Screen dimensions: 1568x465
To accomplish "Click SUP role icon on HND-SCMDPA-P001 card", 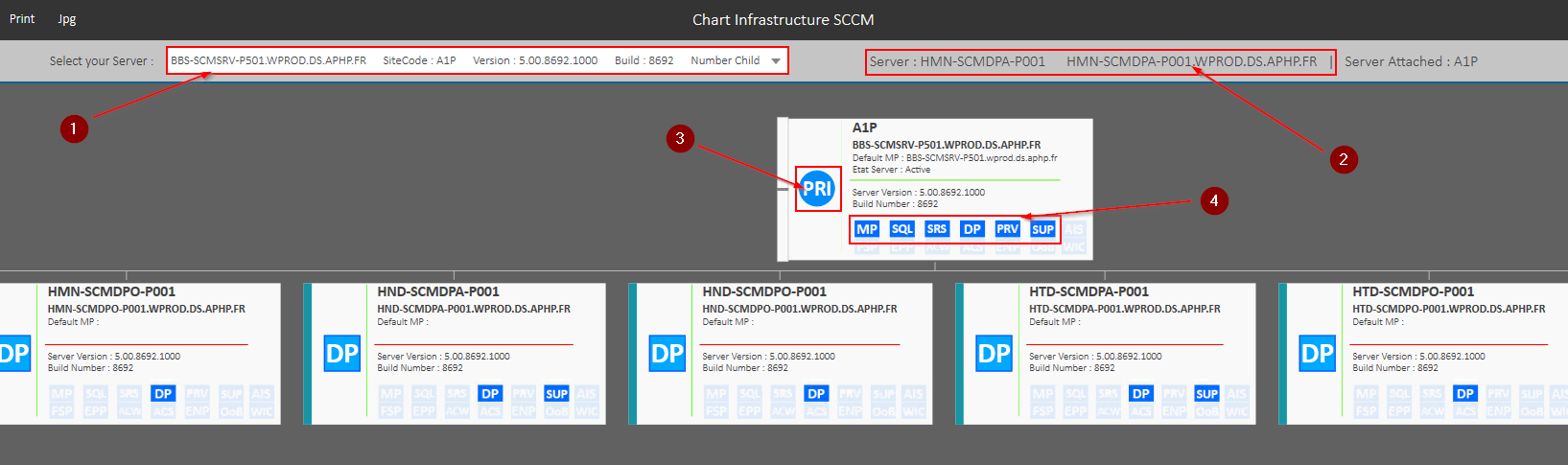I will (556, 394).
